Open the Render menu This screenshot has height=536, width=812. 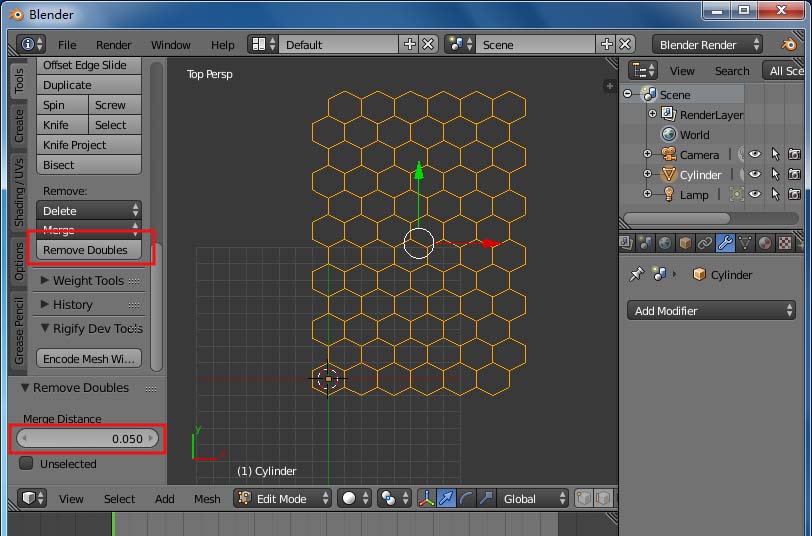click(113, 45)
